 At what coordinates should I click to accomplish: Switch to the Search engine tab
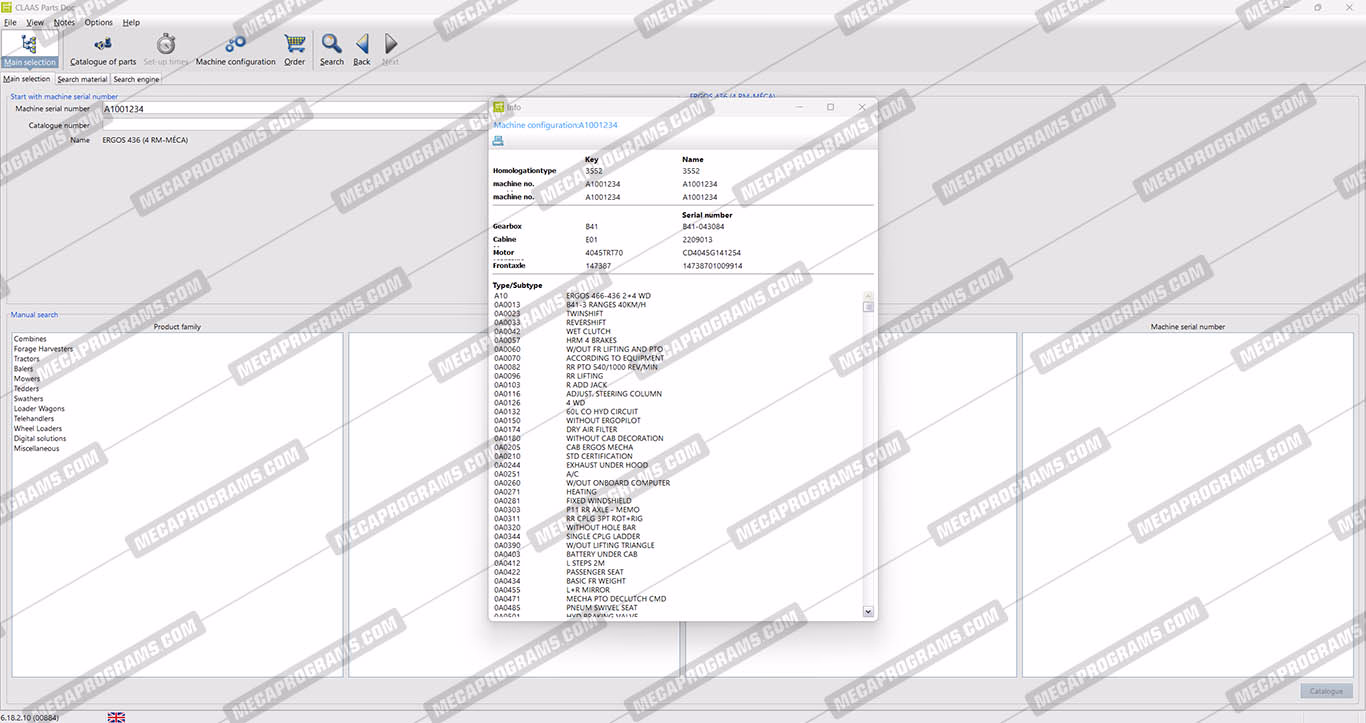[x=136, y=79]
